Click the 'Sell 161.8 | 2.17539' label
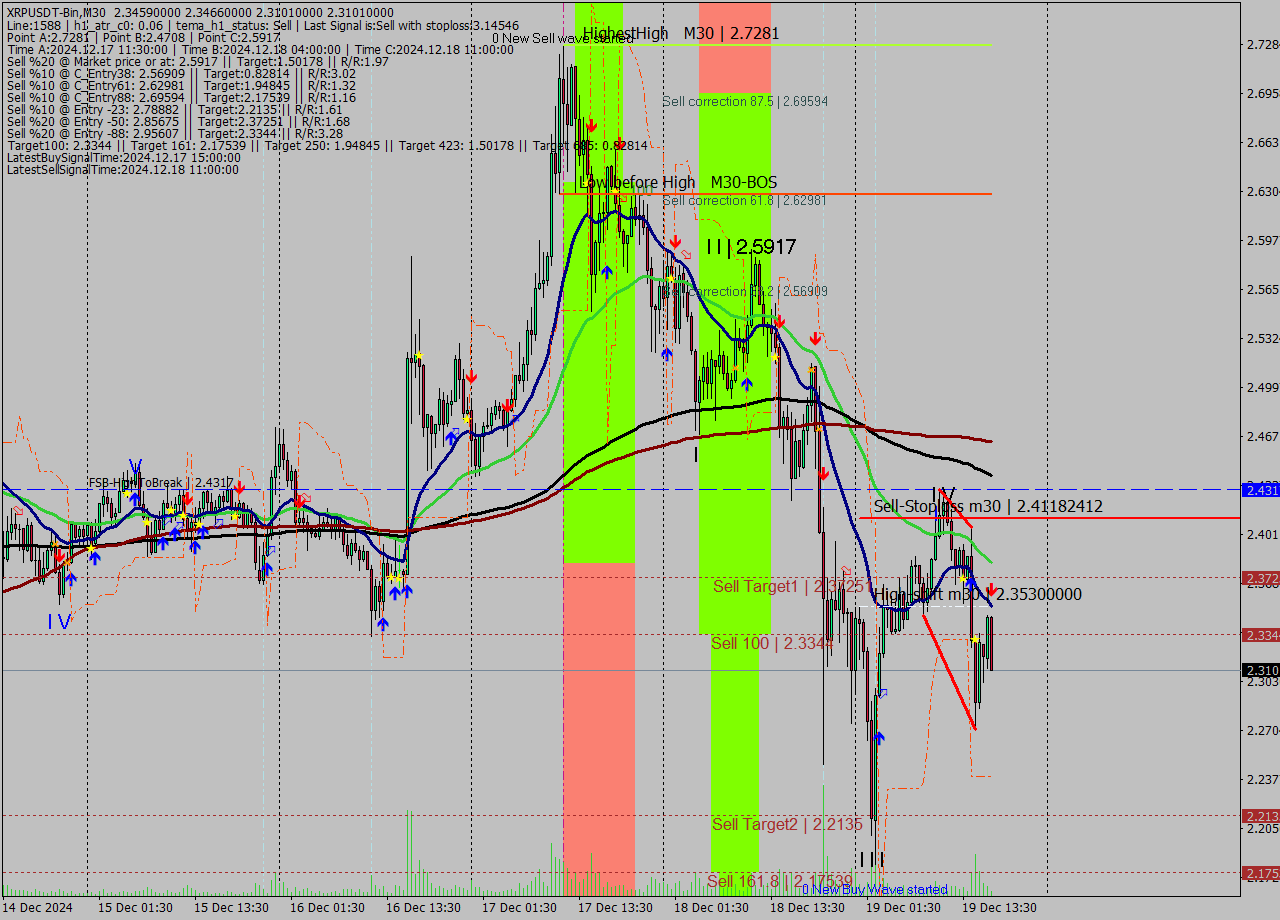The height and width of the screenshot is (920, 1280). click(x=779, y=881)
